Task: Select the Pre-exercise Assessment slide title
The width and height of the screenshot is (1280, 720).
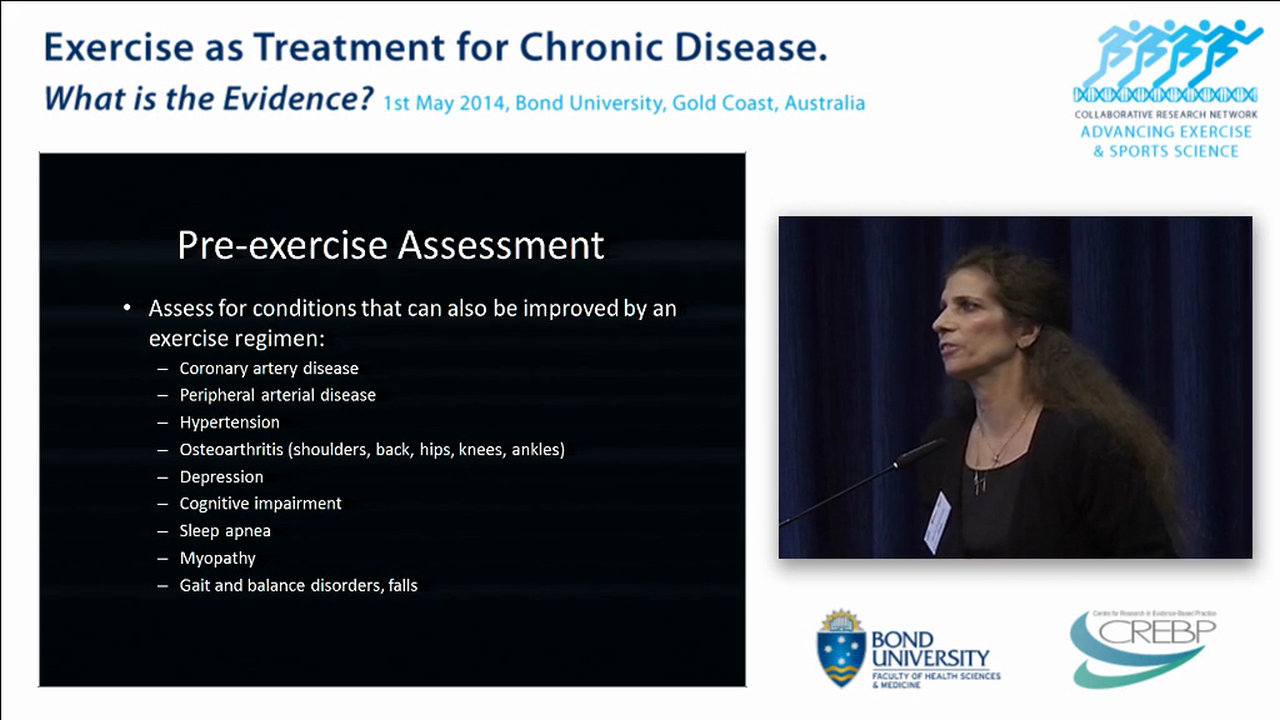Action: click(x=390, y=245)
